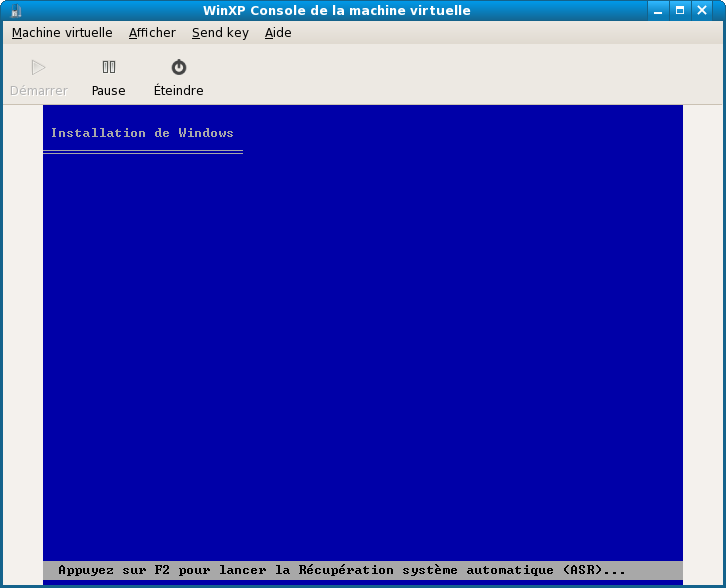Open the Send key menu

pyautogui.click(x=220, y=33)
